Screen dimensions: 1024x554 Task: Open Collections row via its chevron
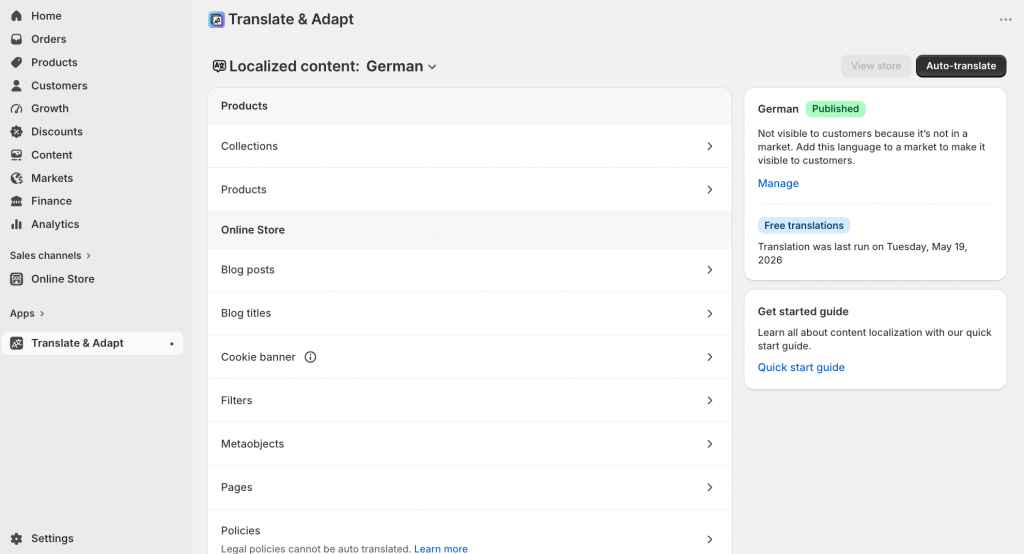click(x=710, y=146)
